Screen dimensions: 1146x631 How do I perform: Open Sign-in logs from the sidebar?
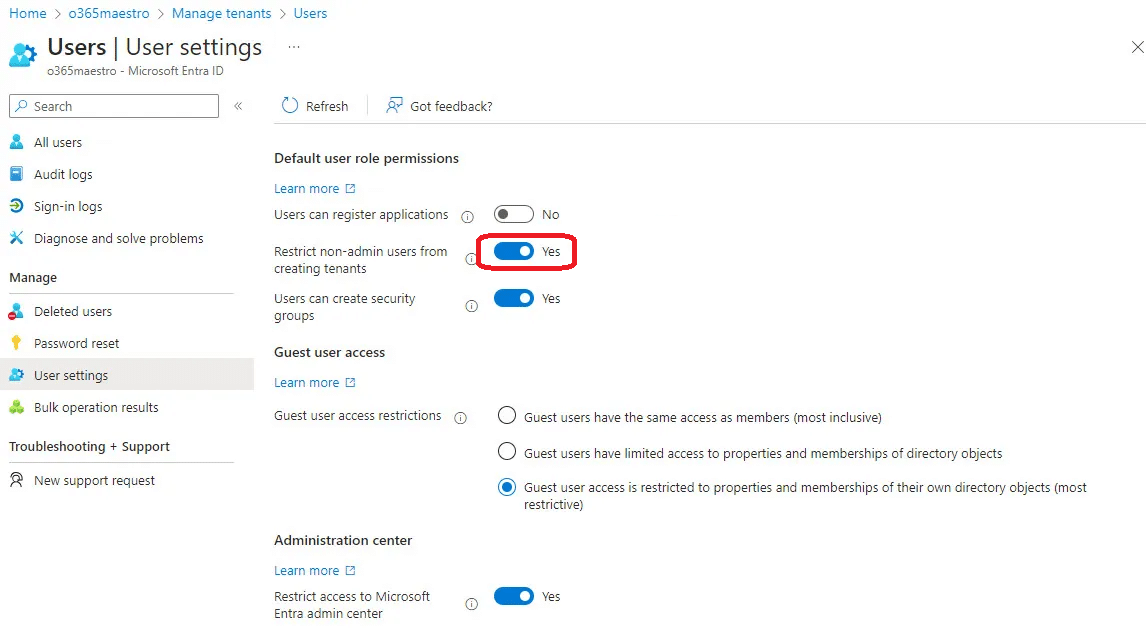click(x=68, y=206)
